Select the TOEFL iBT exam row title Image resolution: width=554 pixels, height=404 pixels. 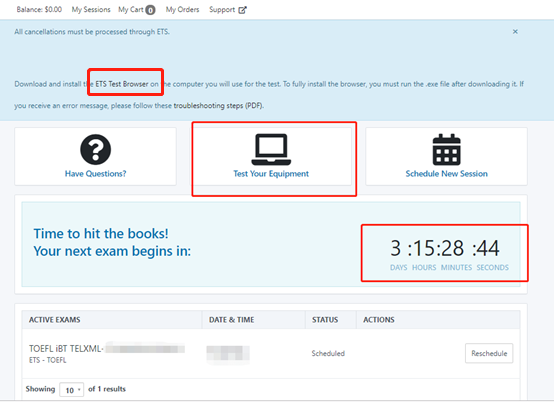[x=66, y=349]
